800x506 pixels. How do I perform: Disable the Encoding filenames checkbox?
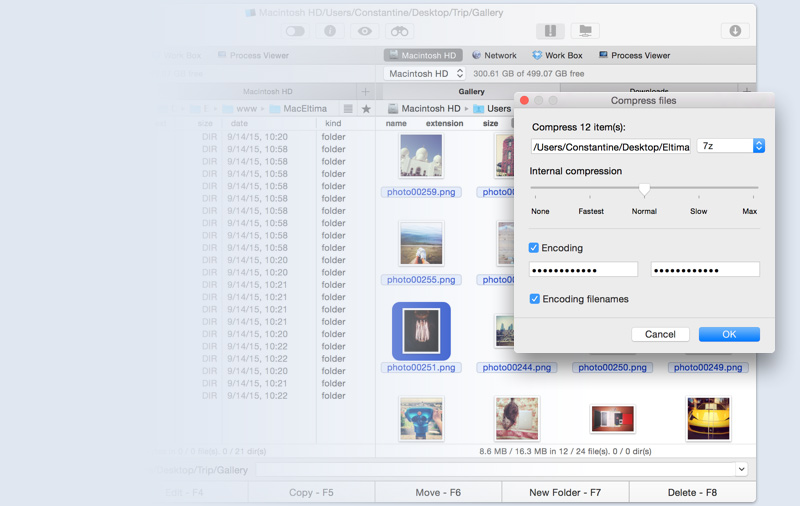[535, 299]
